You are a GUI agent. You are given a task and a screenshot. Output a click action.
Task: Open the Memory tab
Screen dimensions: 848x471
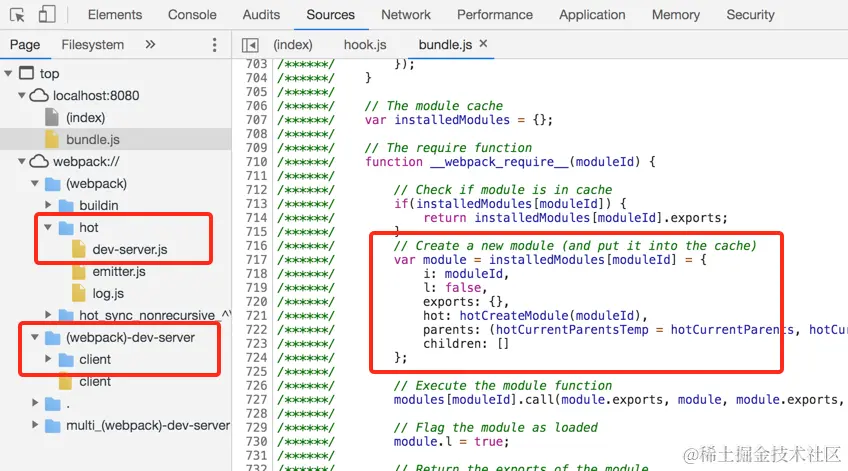(675, 15)
